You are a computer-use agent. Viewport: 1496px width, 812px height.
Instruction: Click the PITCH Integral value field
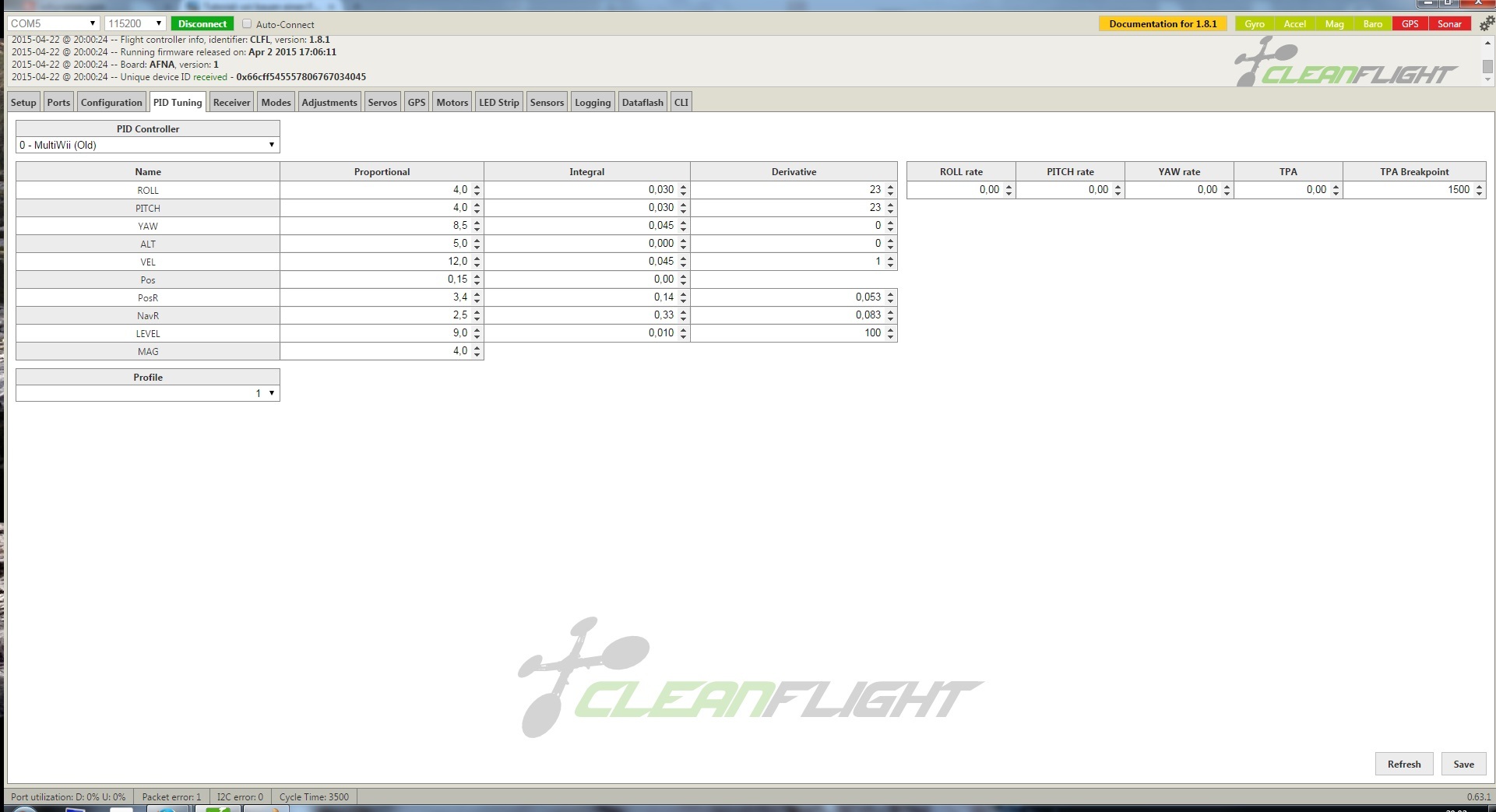[586, 207]
